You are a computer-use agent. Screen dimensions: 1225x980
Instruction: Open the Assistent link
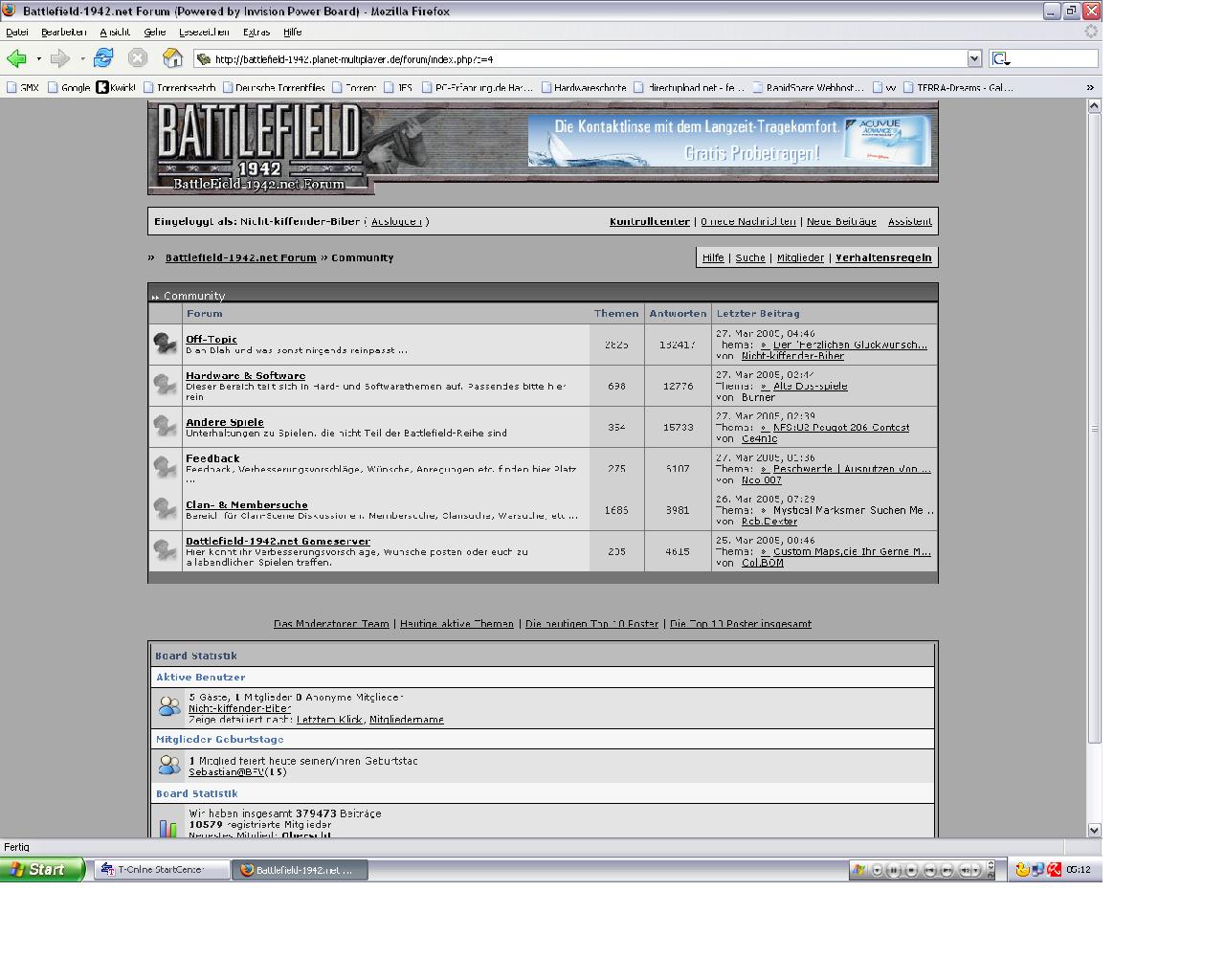(909, 221)
